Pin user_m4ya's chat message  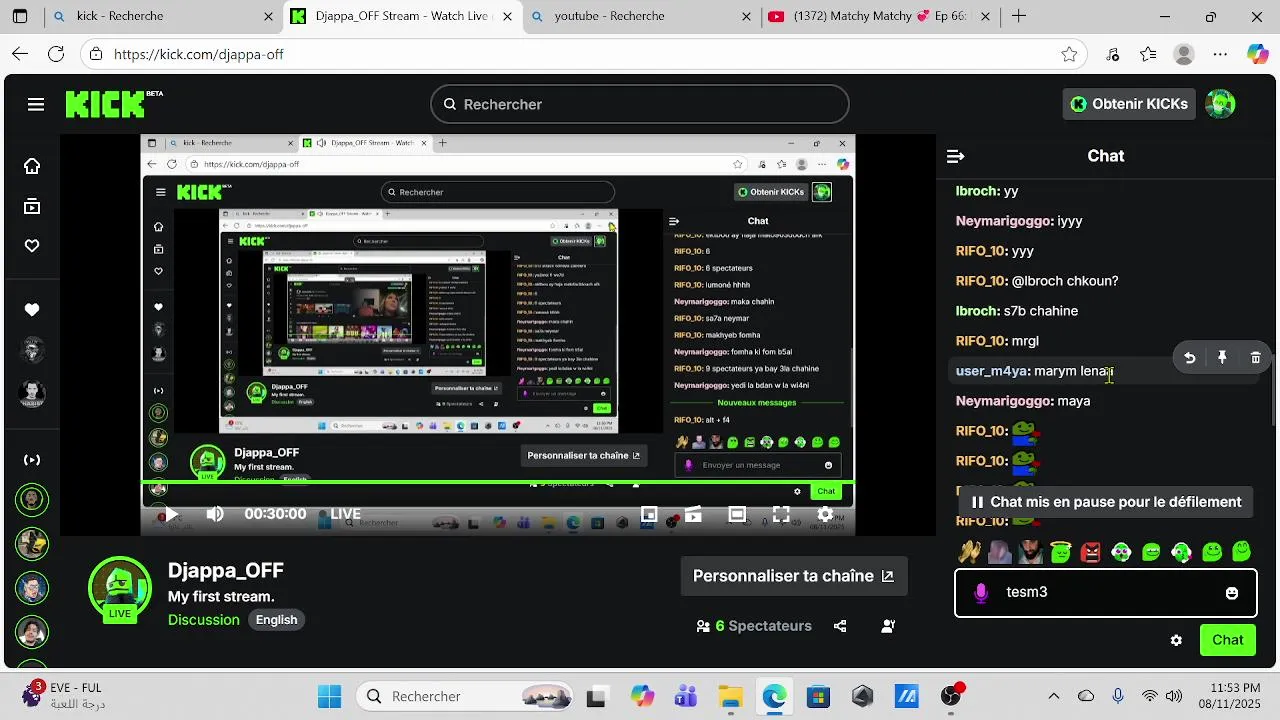click(1222, 357)
